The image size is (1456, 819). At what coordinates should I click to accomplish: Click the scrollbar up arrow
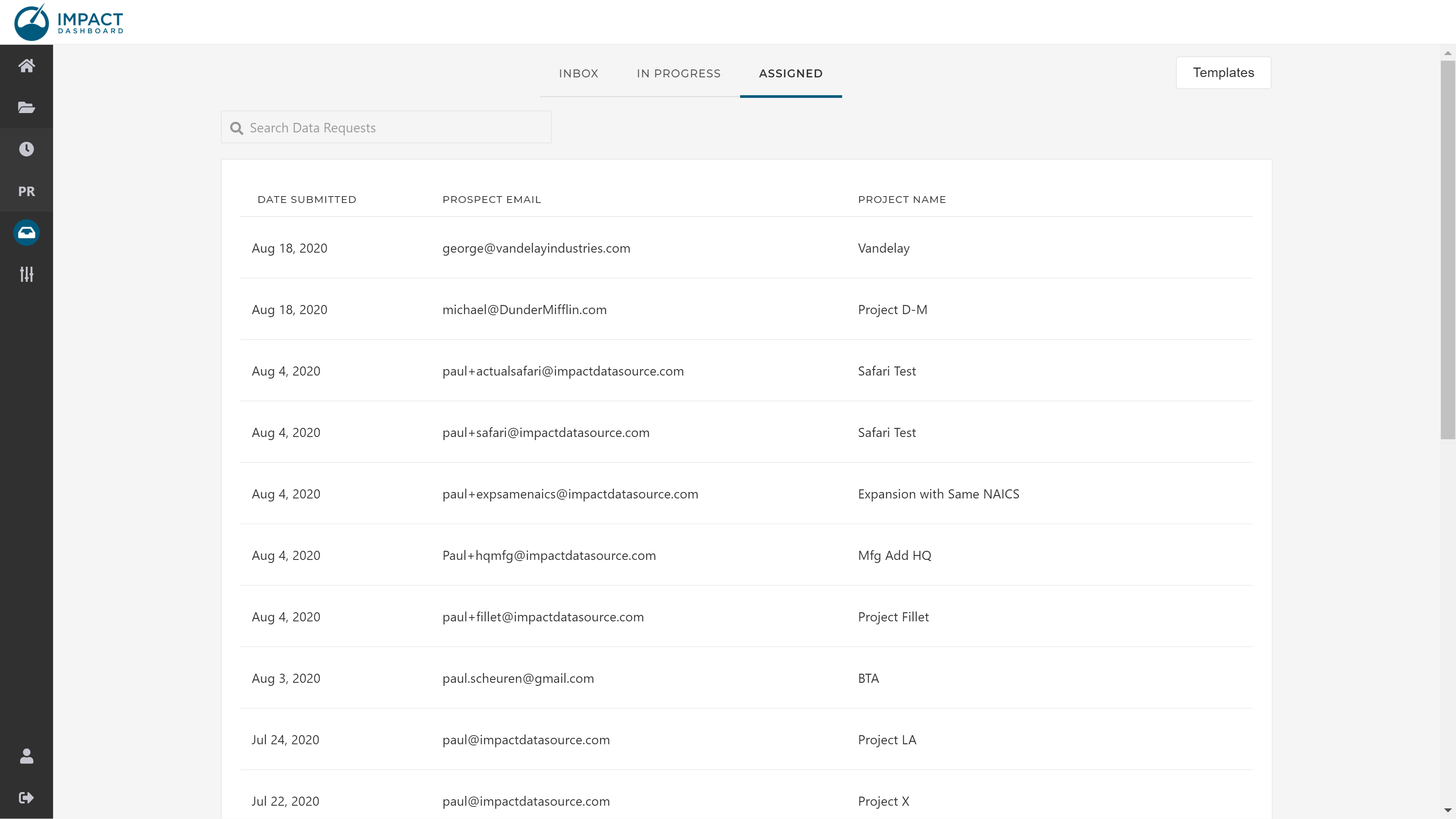pos(1448,53)
